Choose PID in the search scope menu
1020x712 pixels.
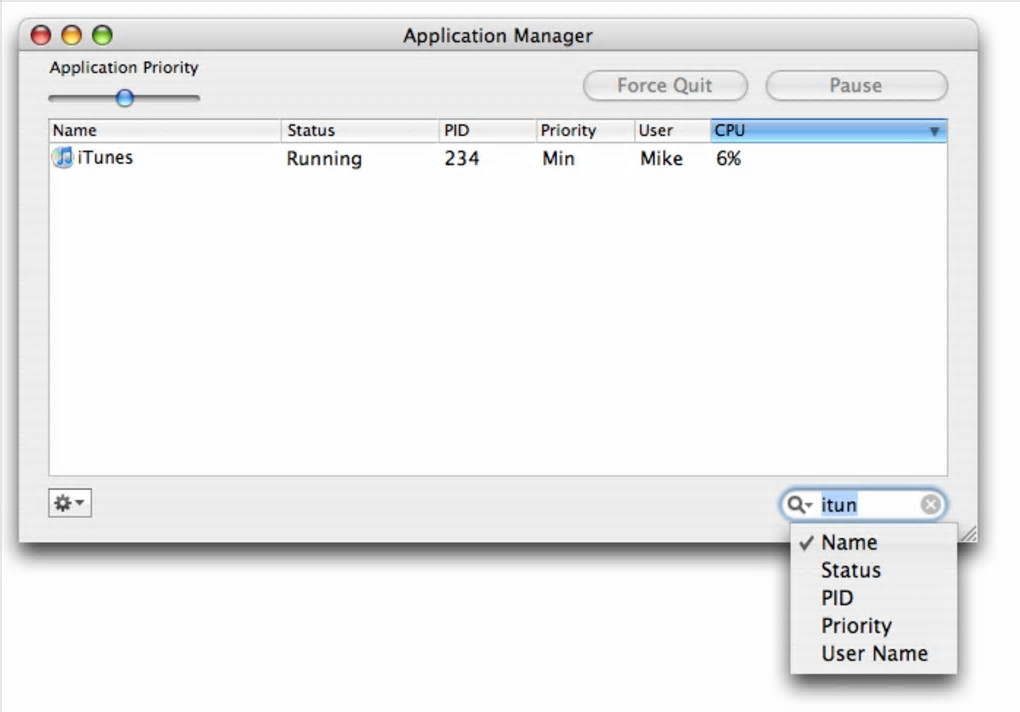[874, 598]
